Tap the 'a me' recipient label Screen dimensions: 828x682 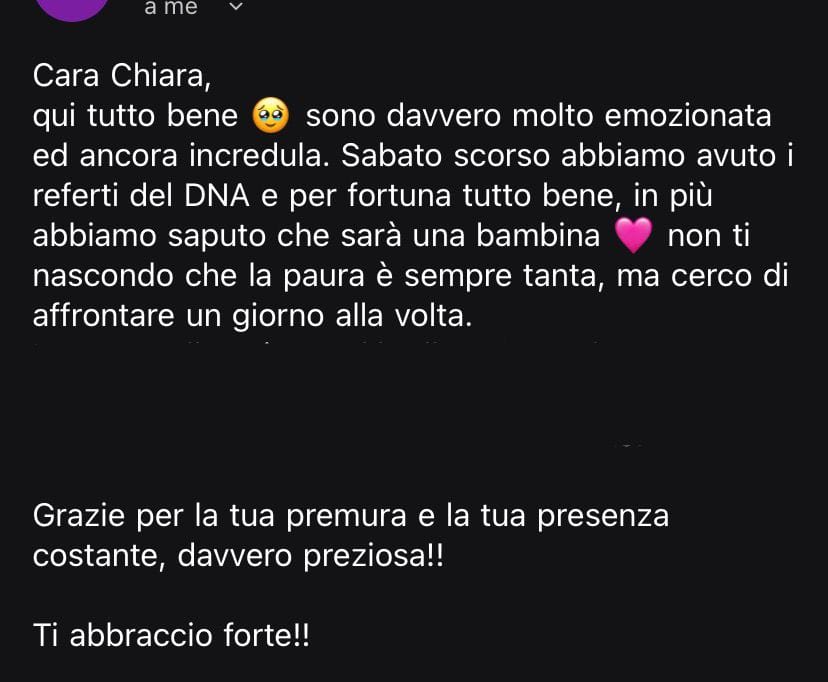coord(171,7)
